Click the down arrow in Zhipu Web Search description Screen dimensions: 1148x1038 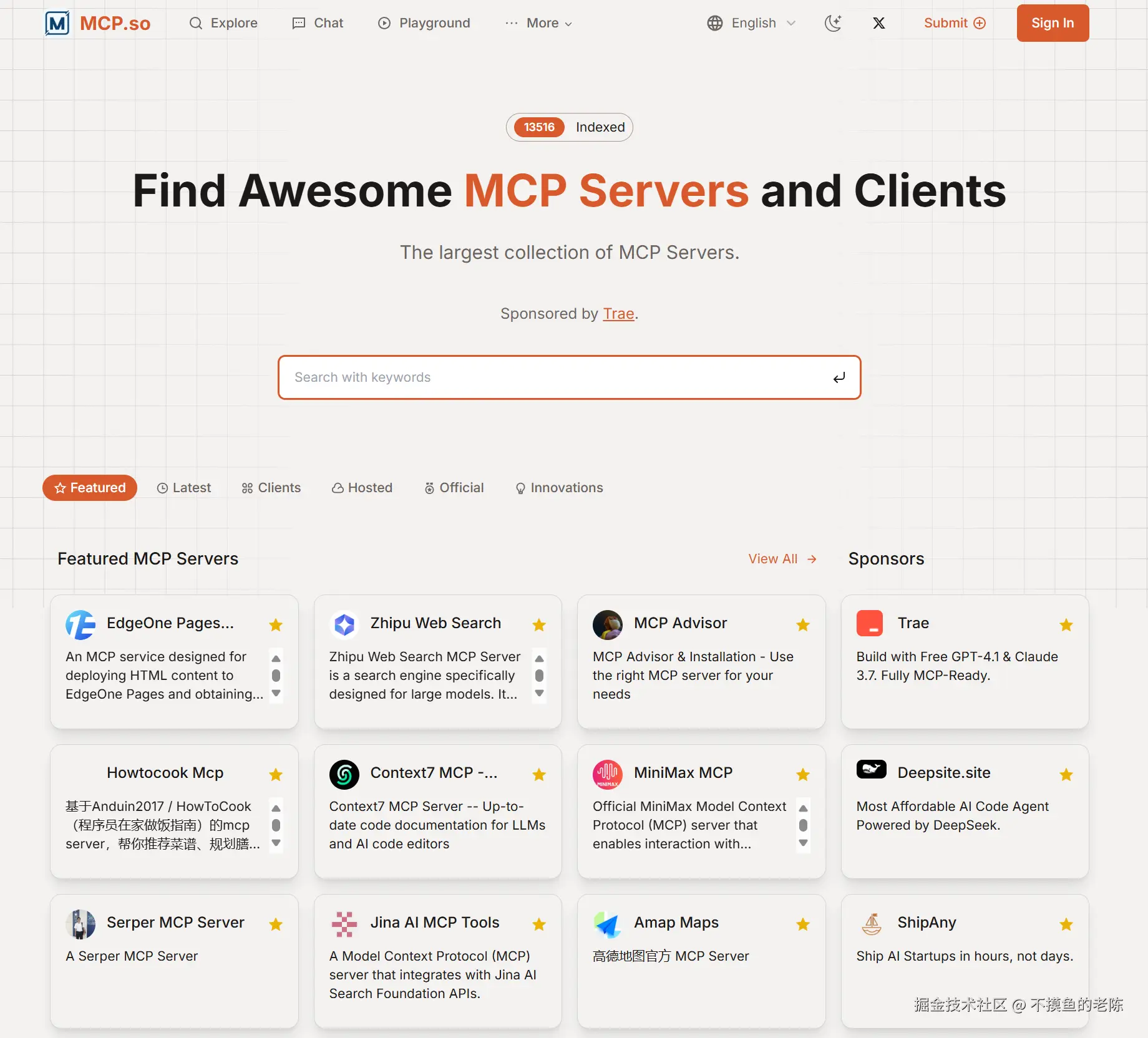(x=540, y=693)
